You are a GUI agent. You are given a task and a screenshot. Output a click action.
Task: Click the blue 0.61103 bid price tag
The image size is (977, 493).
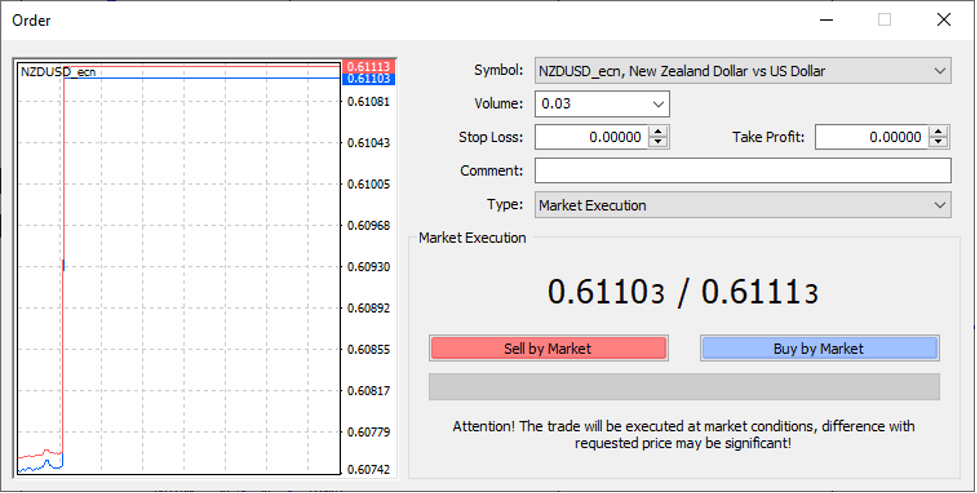[x=368, y=78]
